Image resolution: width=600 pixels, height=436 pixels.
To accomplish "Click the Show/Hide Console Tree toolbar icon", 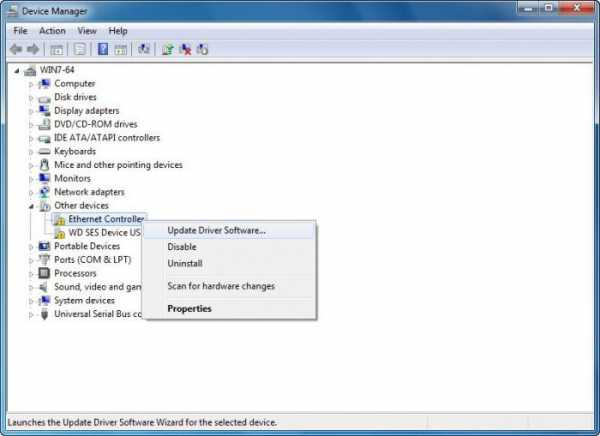I will click(x=57, y=49).
